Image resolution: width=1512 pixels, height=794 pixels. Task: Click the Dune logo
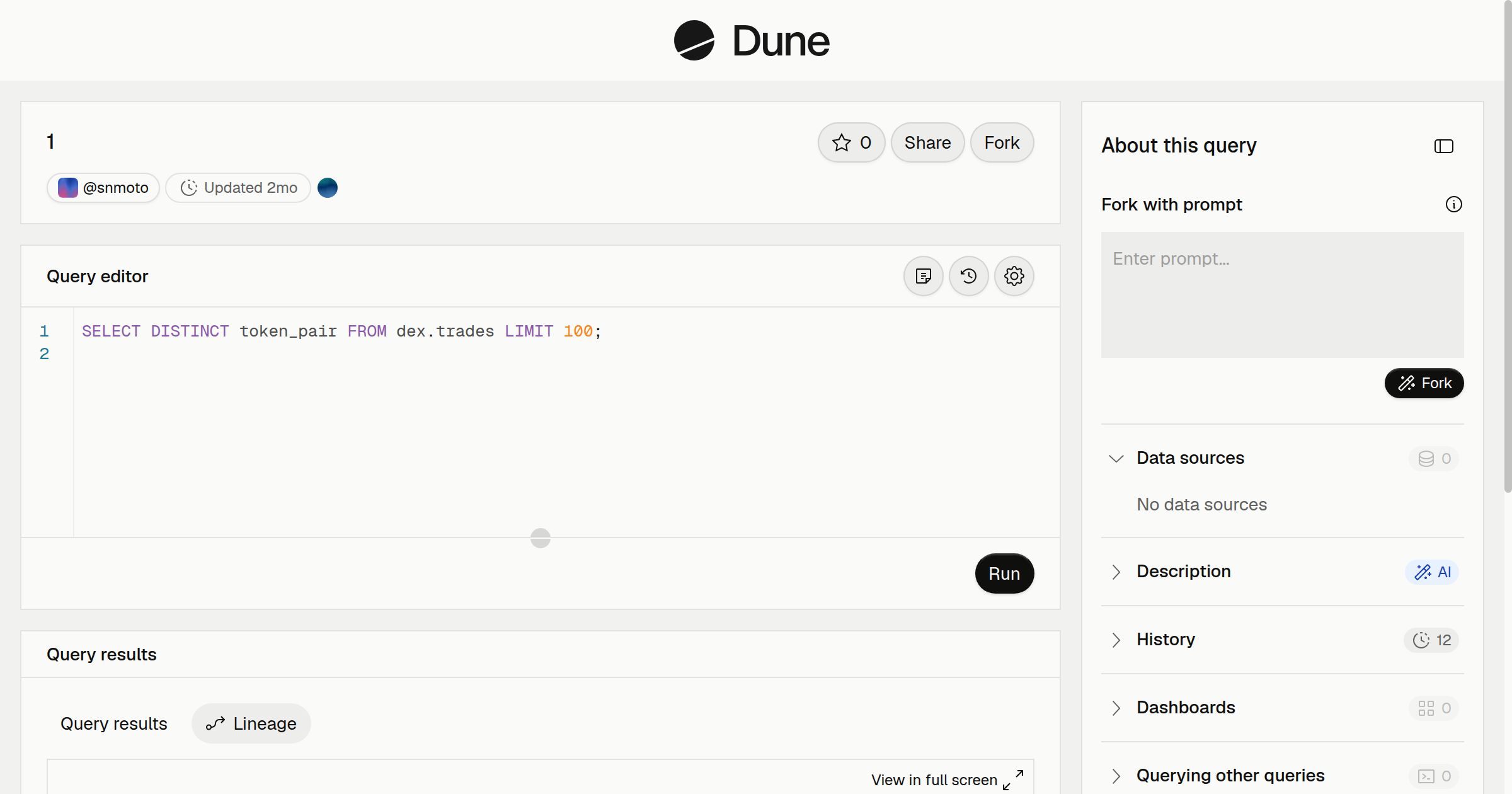click(752, 40)
